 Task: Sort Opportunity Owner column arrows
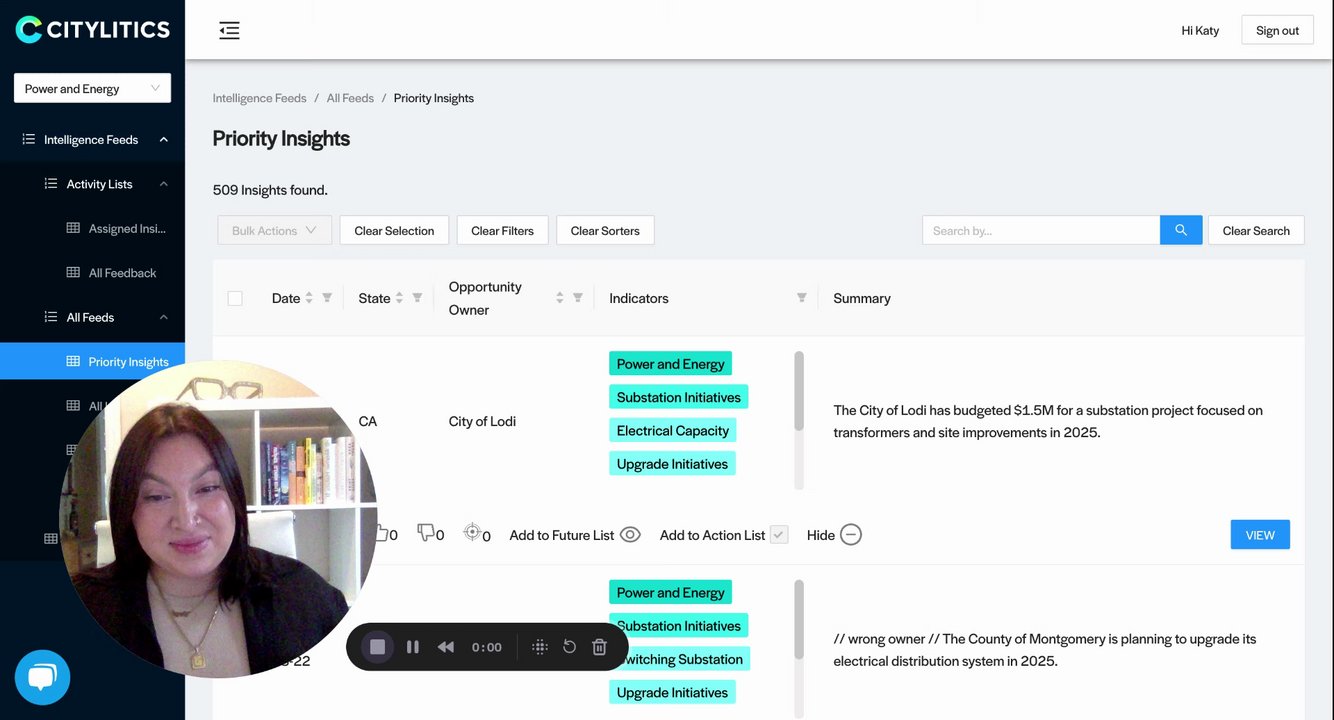tap(560, 298)
